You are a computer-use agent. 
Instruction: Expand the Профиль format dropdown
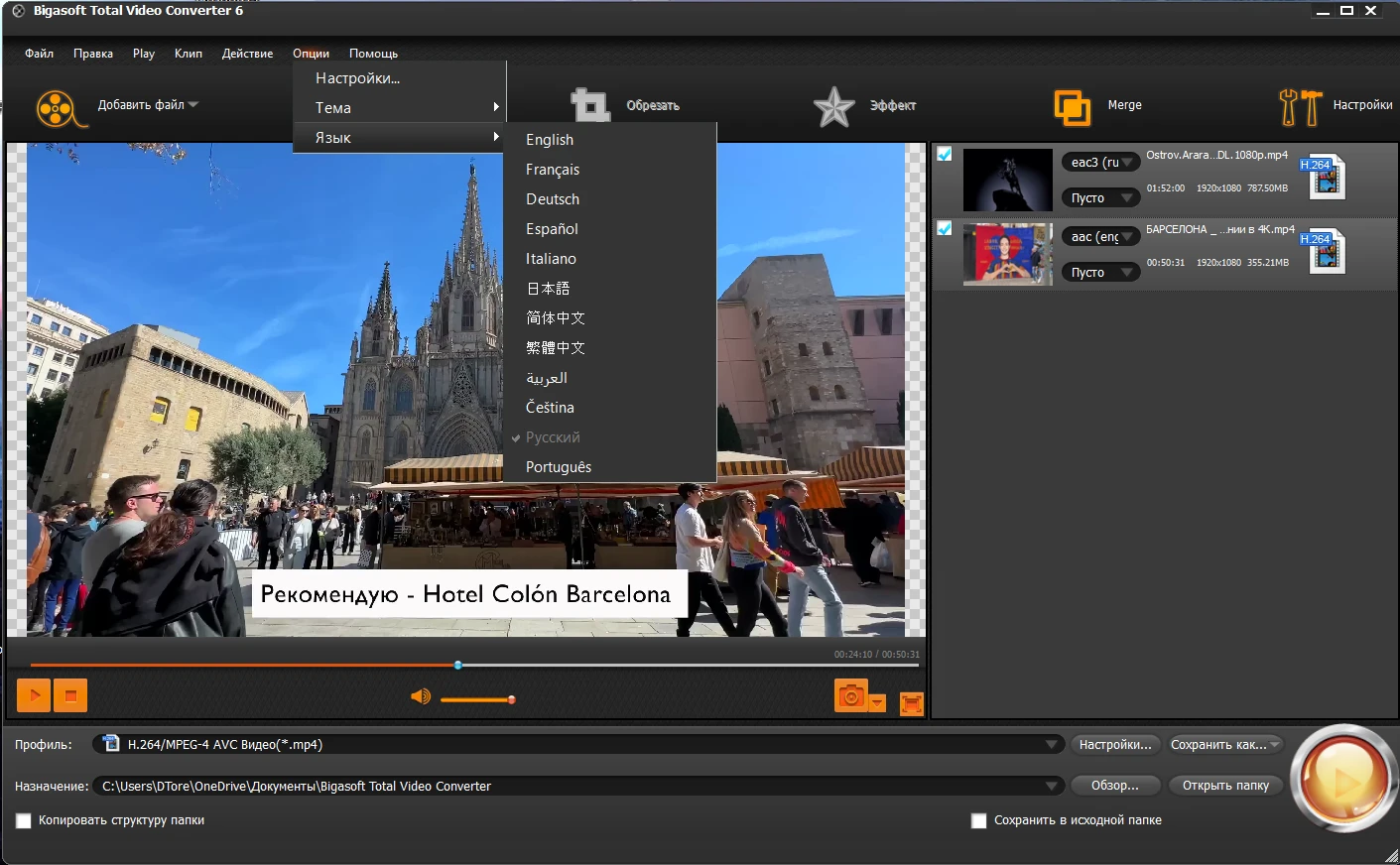coord(1051,745)
